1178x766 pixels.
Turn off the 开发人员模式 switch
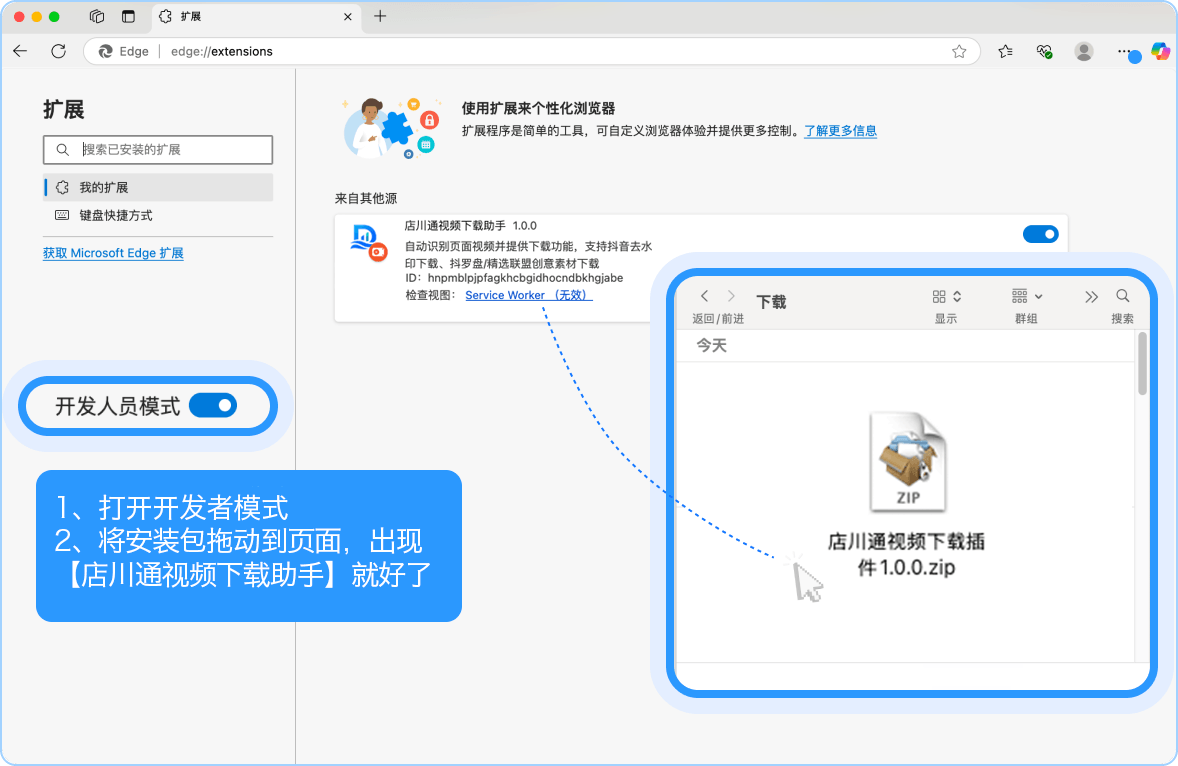213,406
